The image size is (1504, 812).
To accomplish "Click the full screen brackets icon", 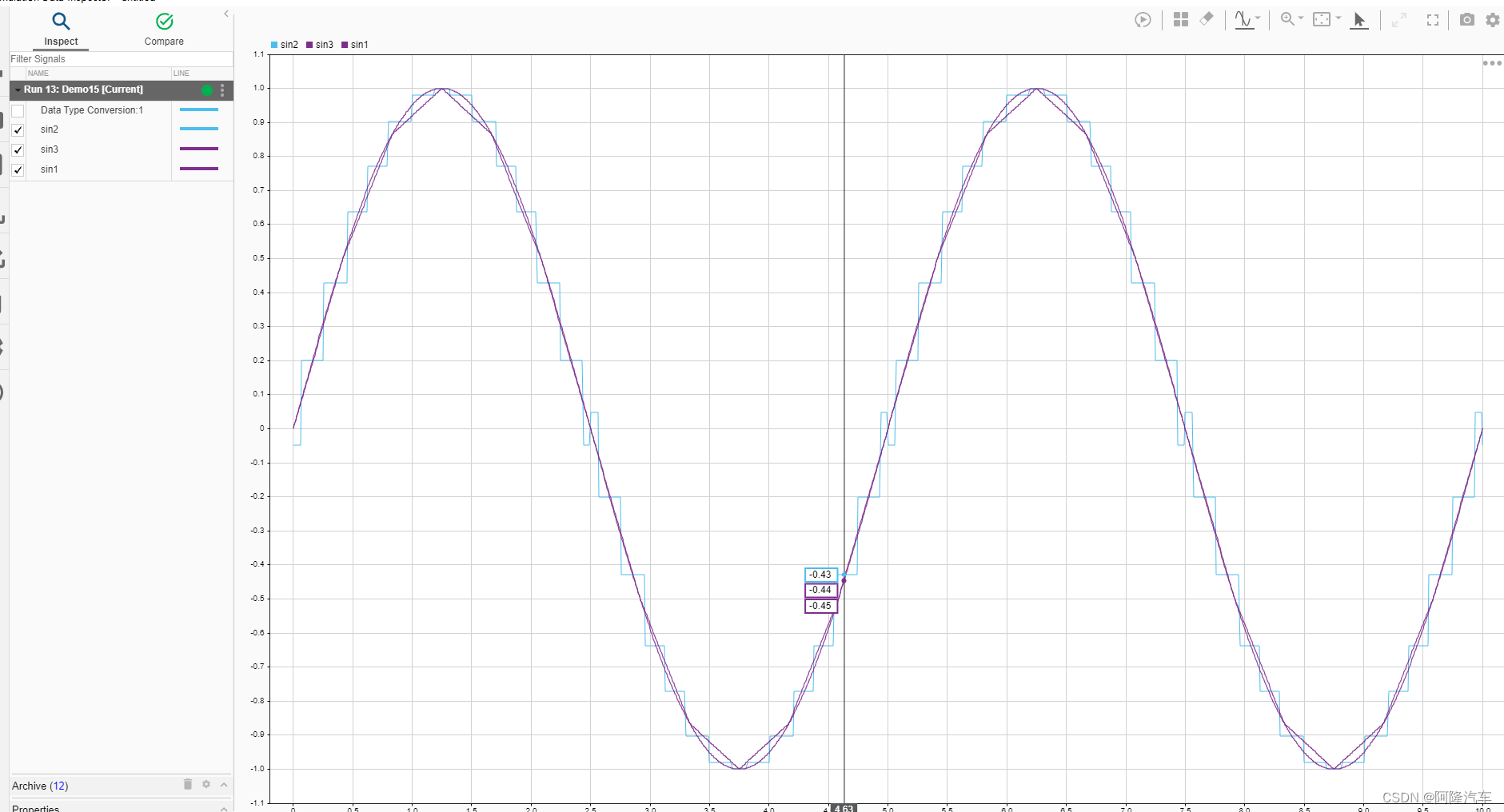I will point(1433,20).
